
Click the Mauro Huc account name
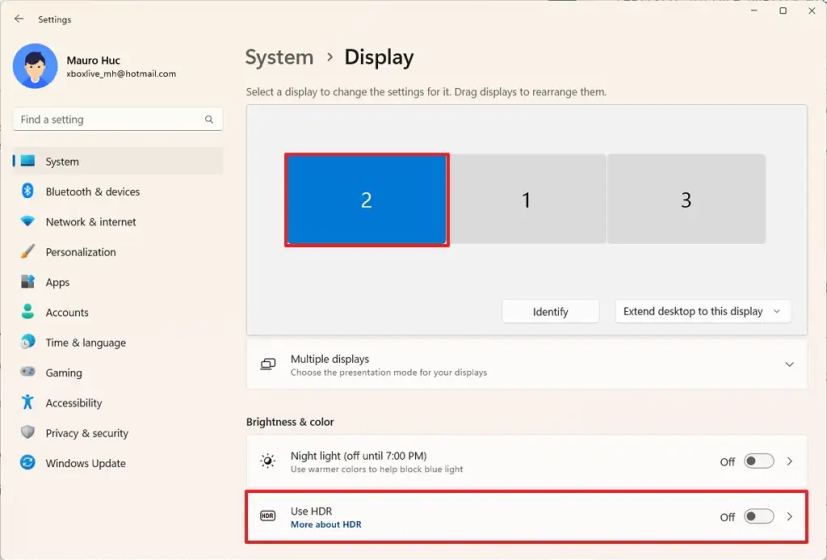click(93, 60)
